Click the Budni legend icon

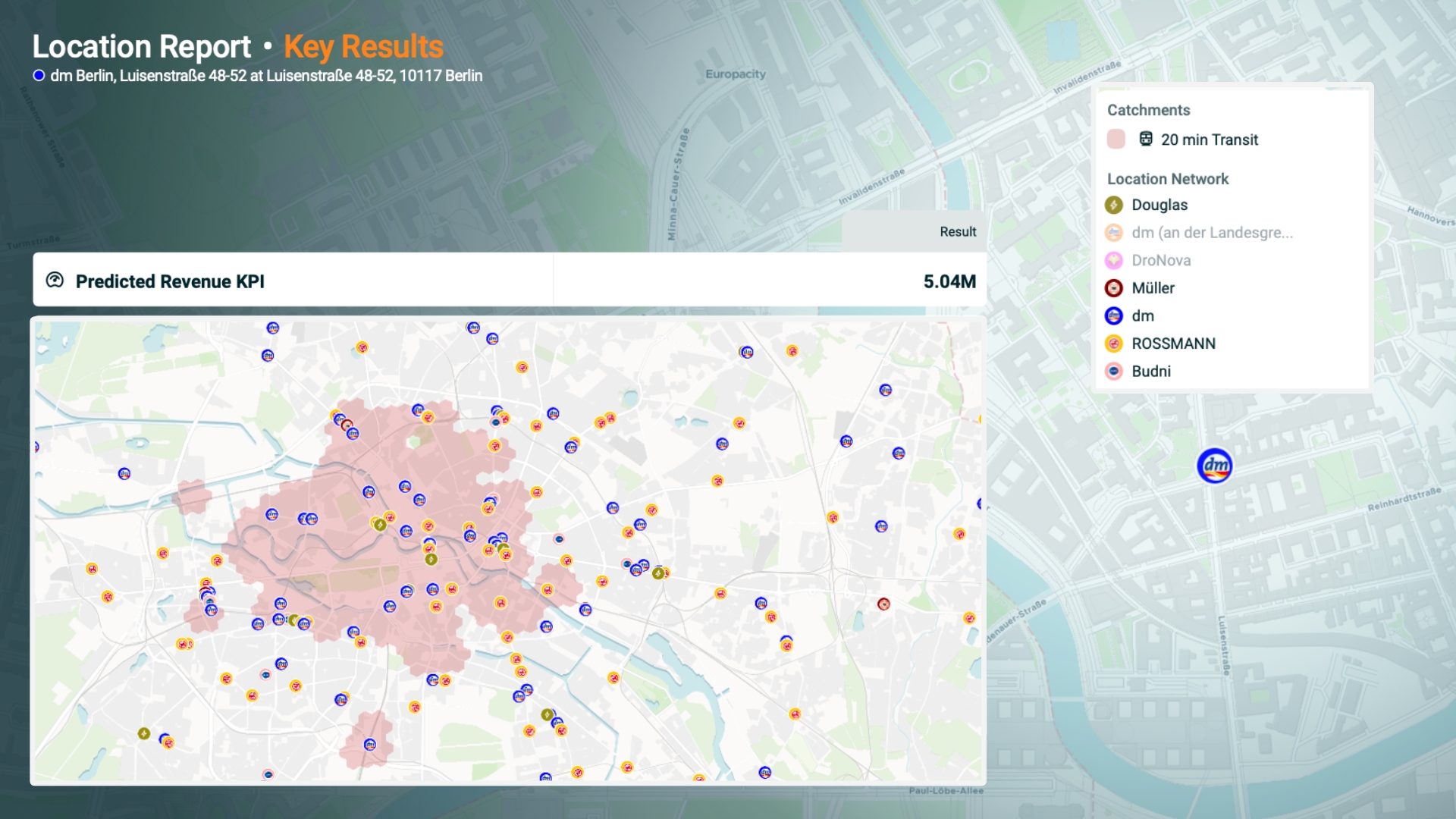(1114, 371)
